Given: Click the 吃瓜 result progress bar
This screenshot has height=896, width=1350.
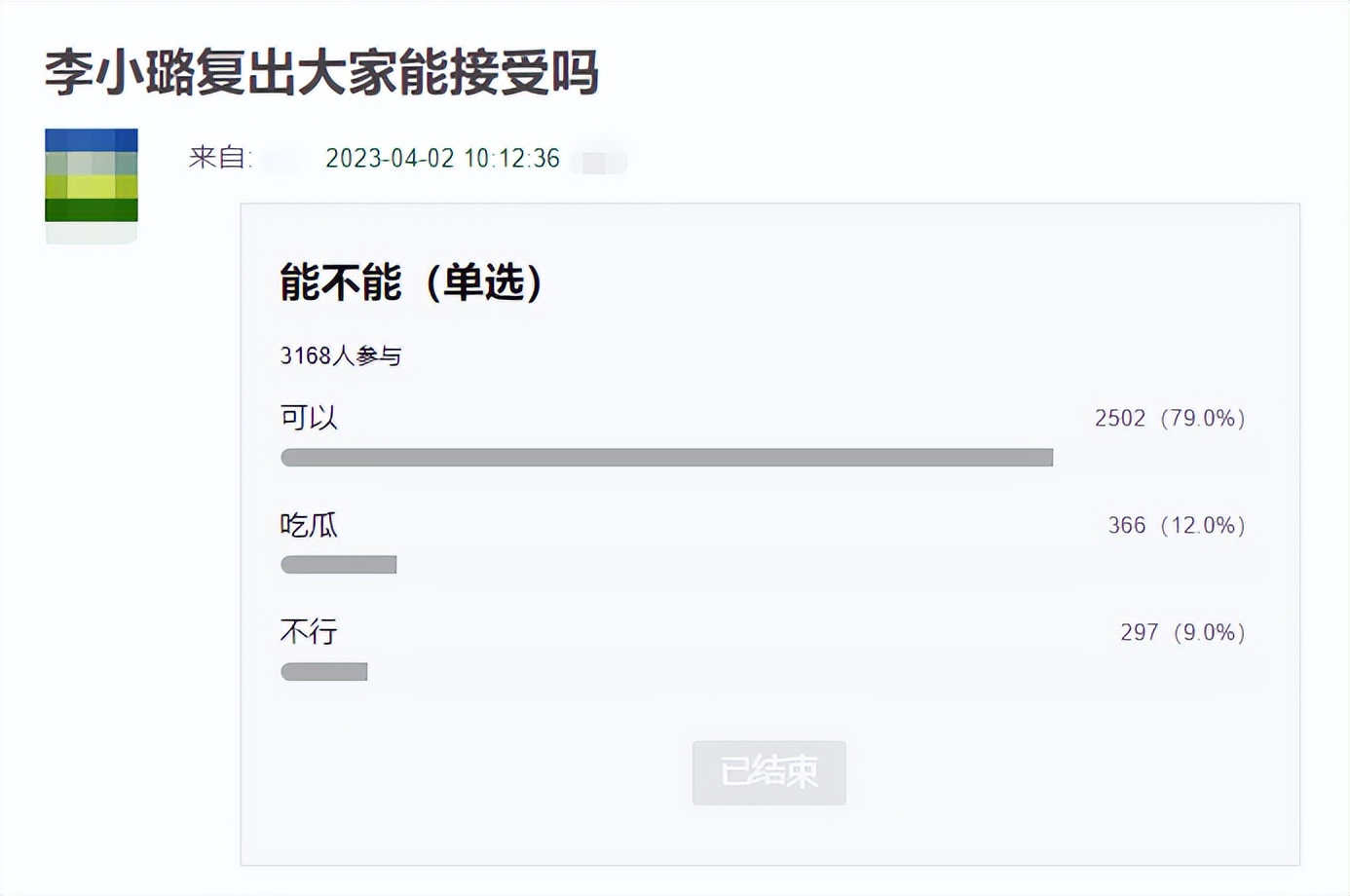Looking at the screenshot, I should point(338,565).
